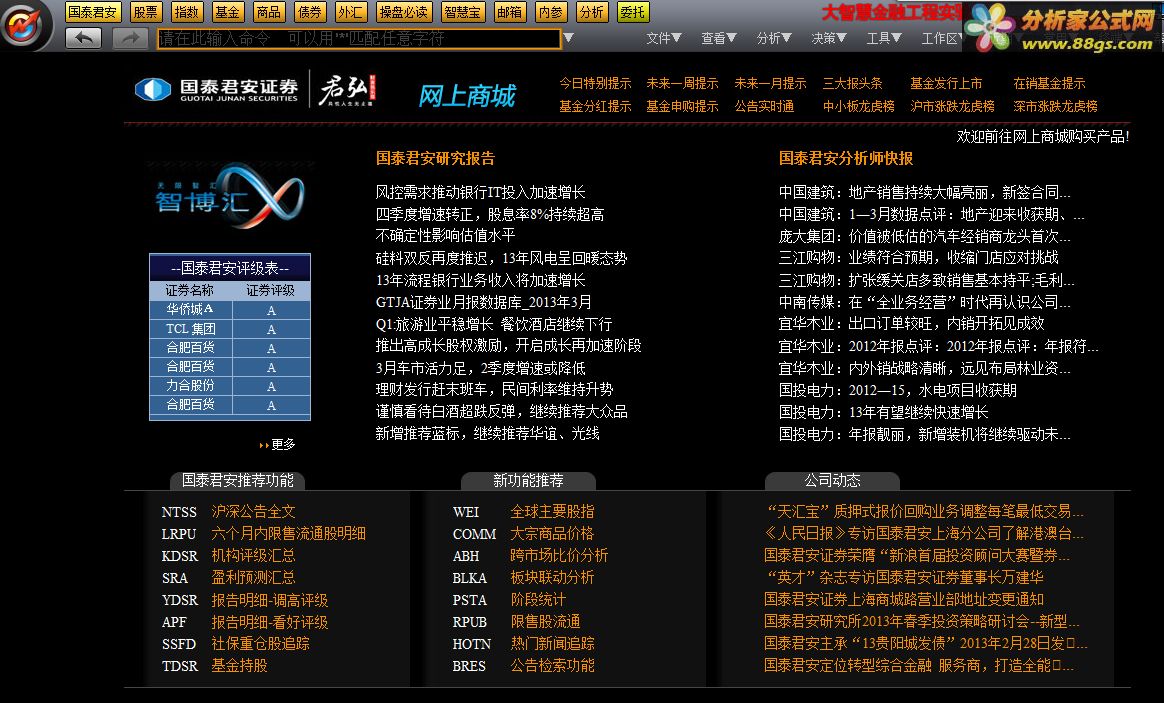Click the 国泰君安证券 logo
Viewport: 1164px width, 703px height.
tap(217, 90)
